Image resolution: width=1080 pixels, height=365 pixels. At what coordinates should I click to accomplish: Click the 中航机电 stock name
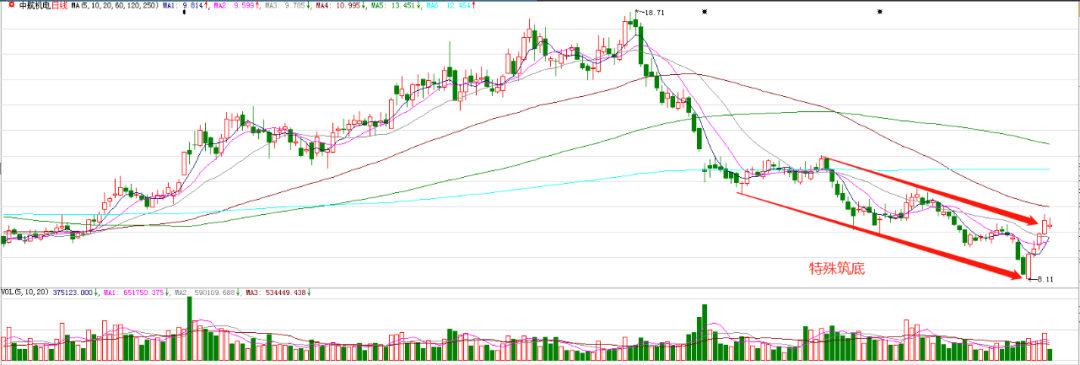(x=35, y=6)
